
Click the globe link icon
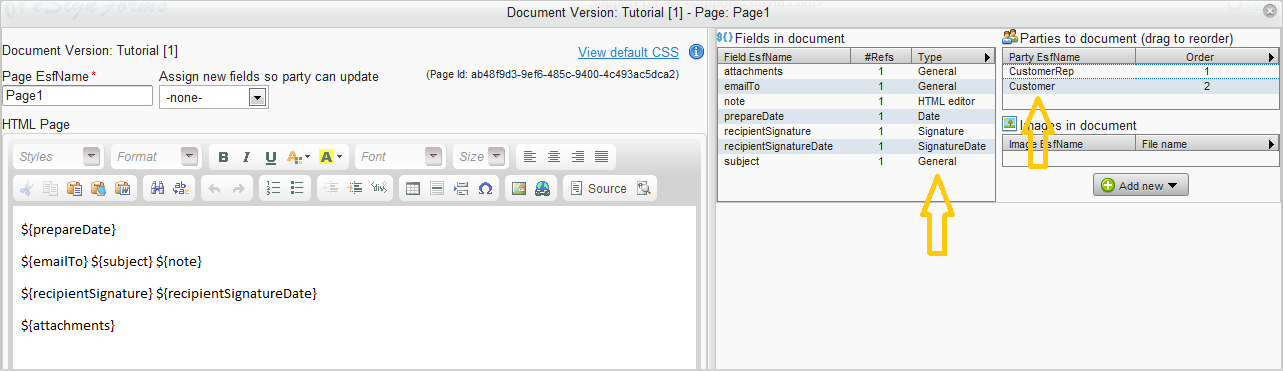(543, 188)
